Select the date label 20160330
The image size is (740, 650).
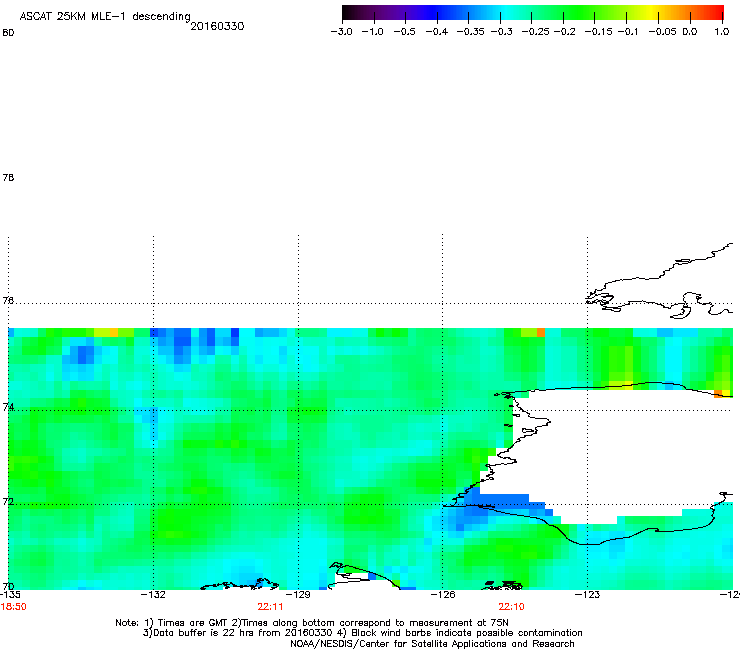(217, 26)
